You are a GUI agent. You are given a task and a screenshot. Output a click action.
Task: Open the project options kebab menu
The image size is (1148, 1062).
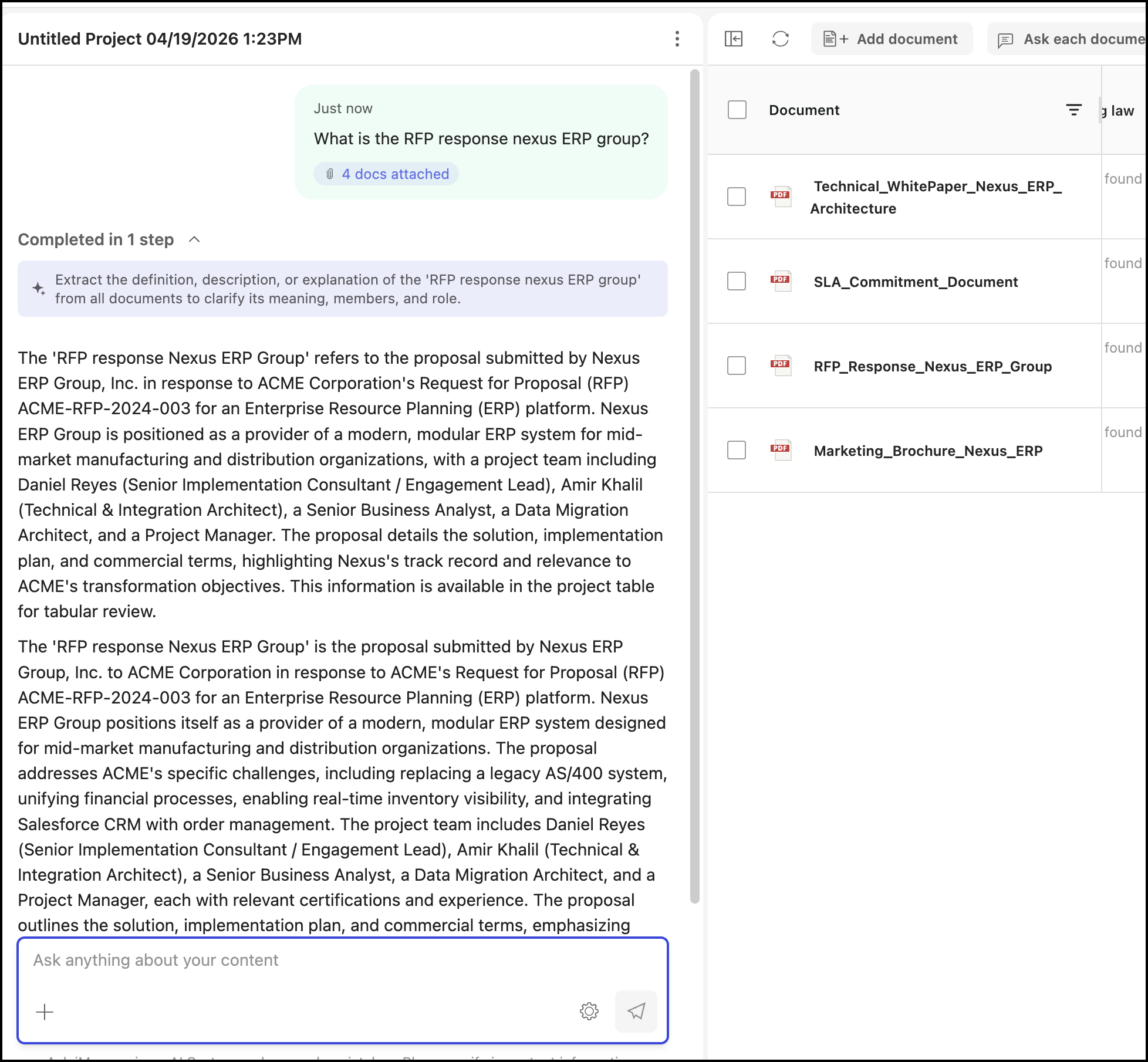point(677,39)
